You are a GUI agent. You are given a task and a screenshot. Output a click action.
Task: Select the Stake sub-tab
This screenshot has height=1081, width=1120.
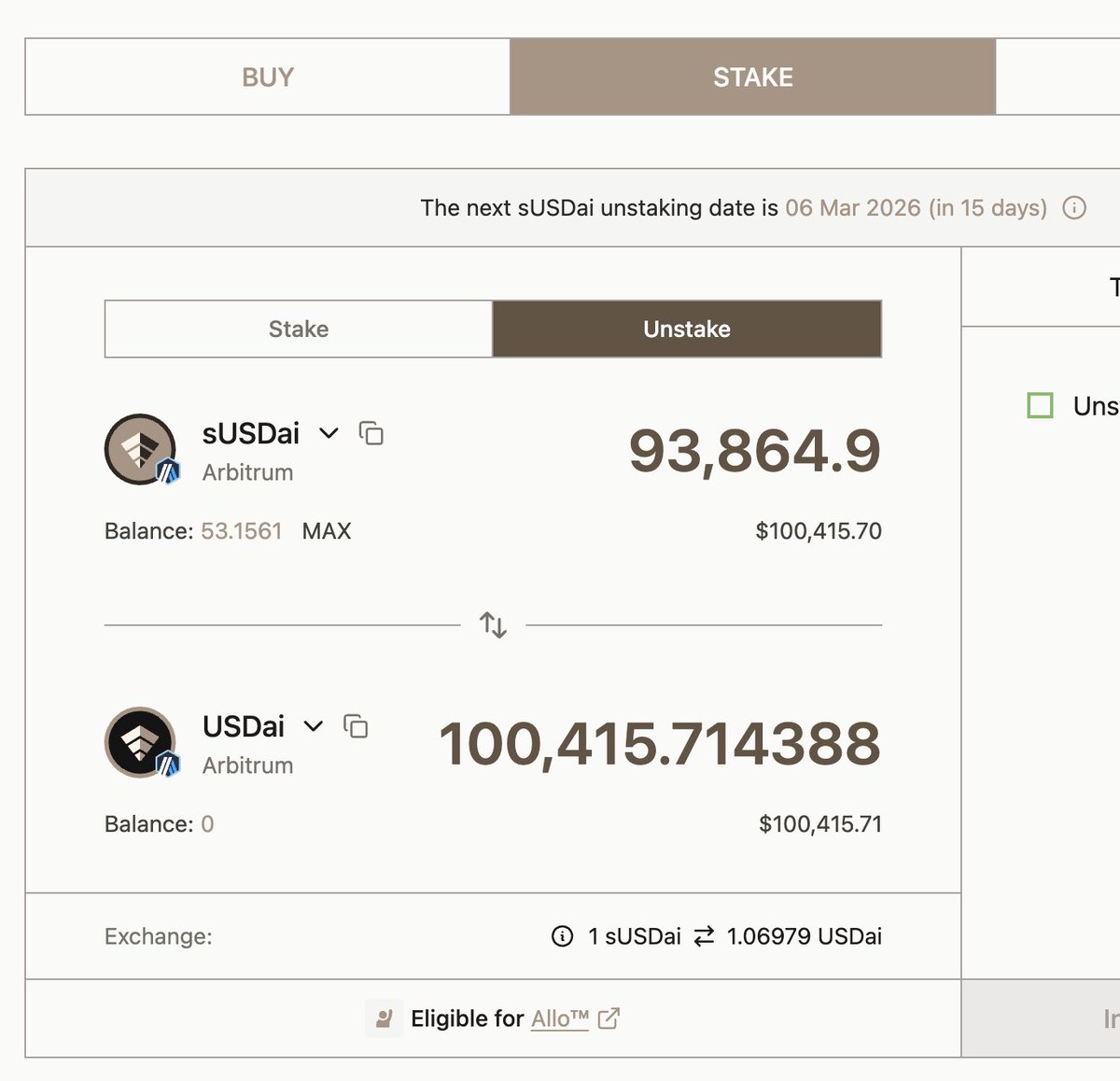point(299,329)
